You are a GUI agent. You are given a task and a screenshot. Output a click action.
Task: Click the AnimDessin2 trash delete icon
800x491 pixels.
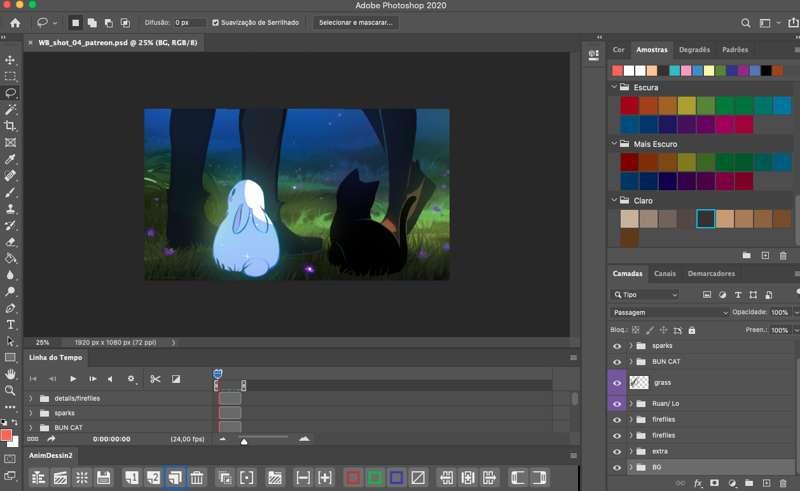pyautogui.click(x=196, y=478)
